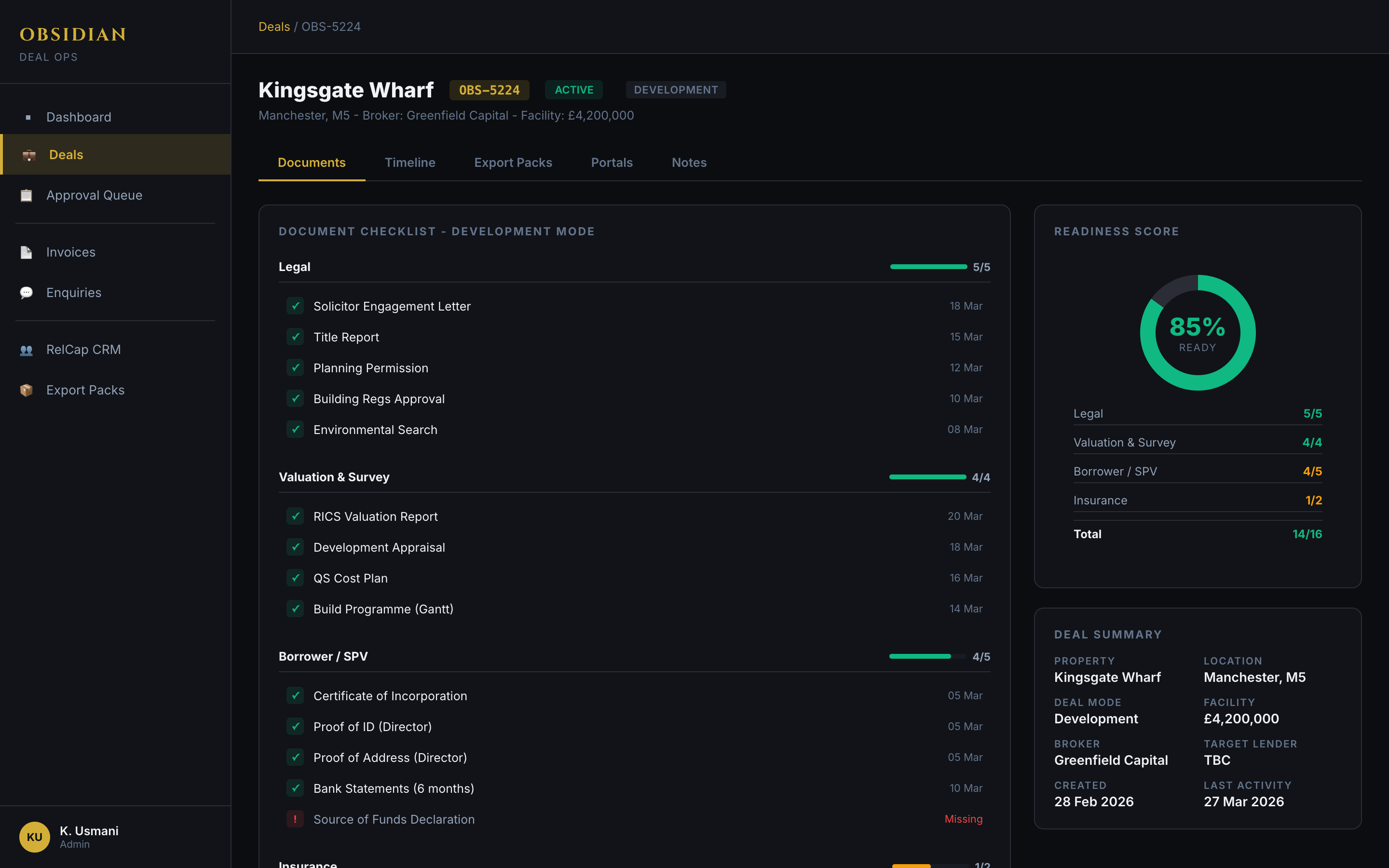The height and width of the screenshot is (868, 1389).
Task: Toggle the Title Report checkmark
Action: click(x=295, y=337)
